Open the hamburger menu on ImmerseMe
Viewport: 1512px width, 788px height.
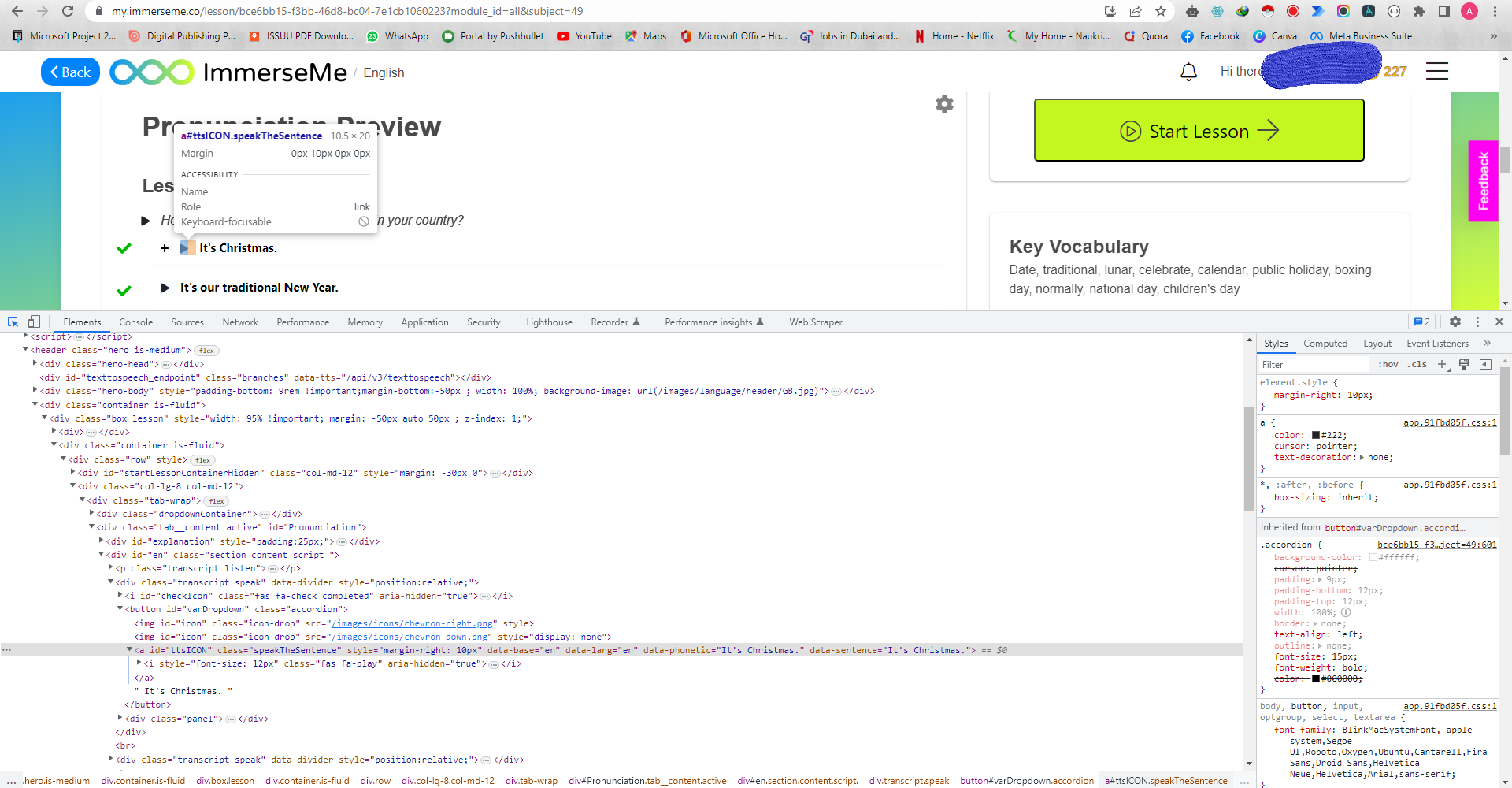pyautogui.click(x=1436, y=72)
